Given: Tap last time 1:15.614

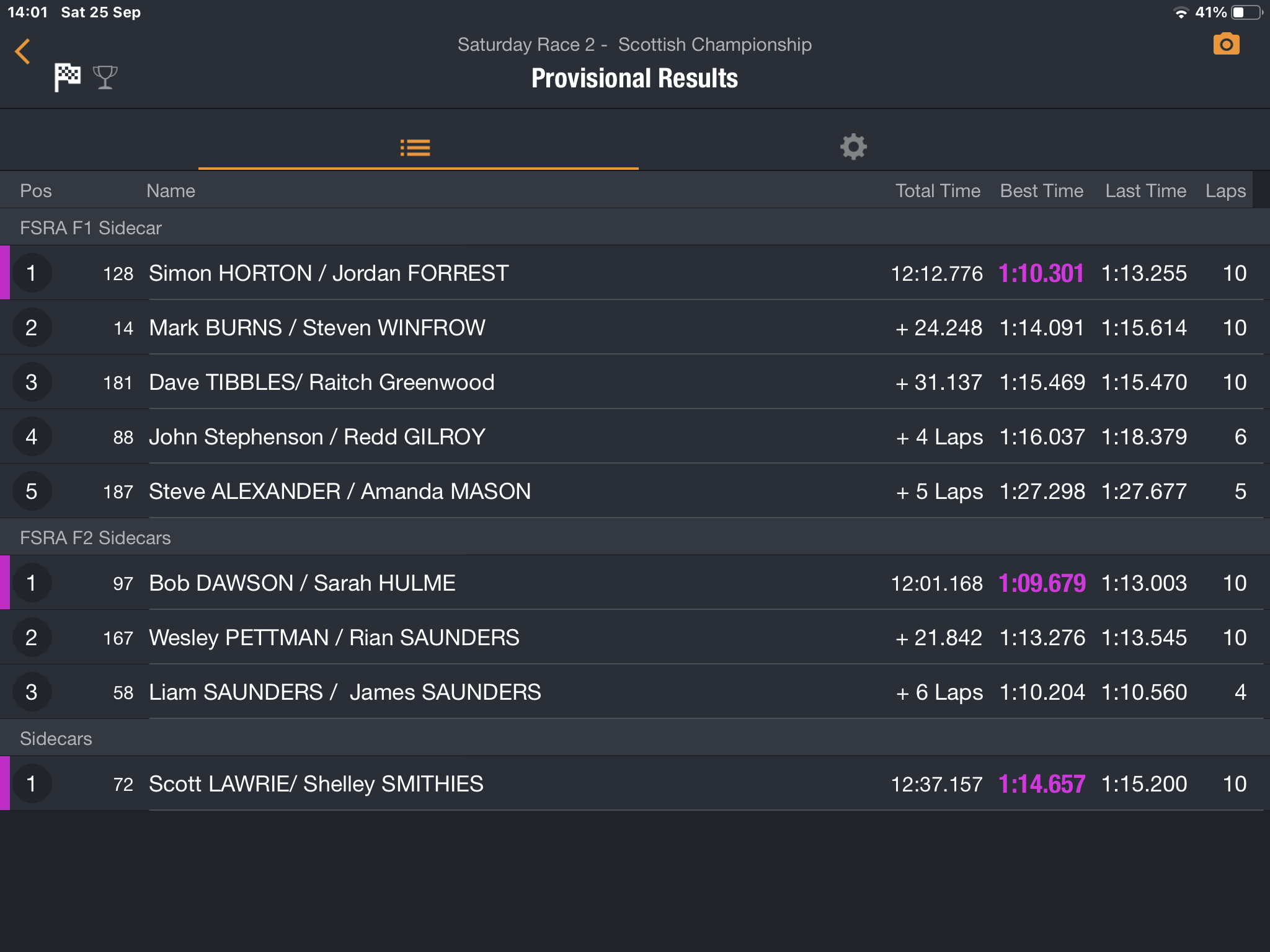Looking at the screenshot, I should pyautogui.click(x=1144, y=328).
